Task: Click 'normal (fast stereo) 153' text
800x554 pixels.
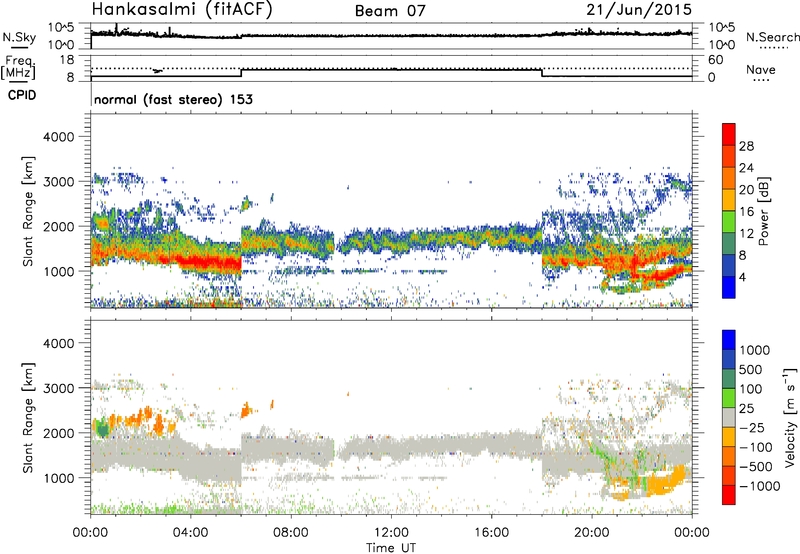Action: click(173, 99)
